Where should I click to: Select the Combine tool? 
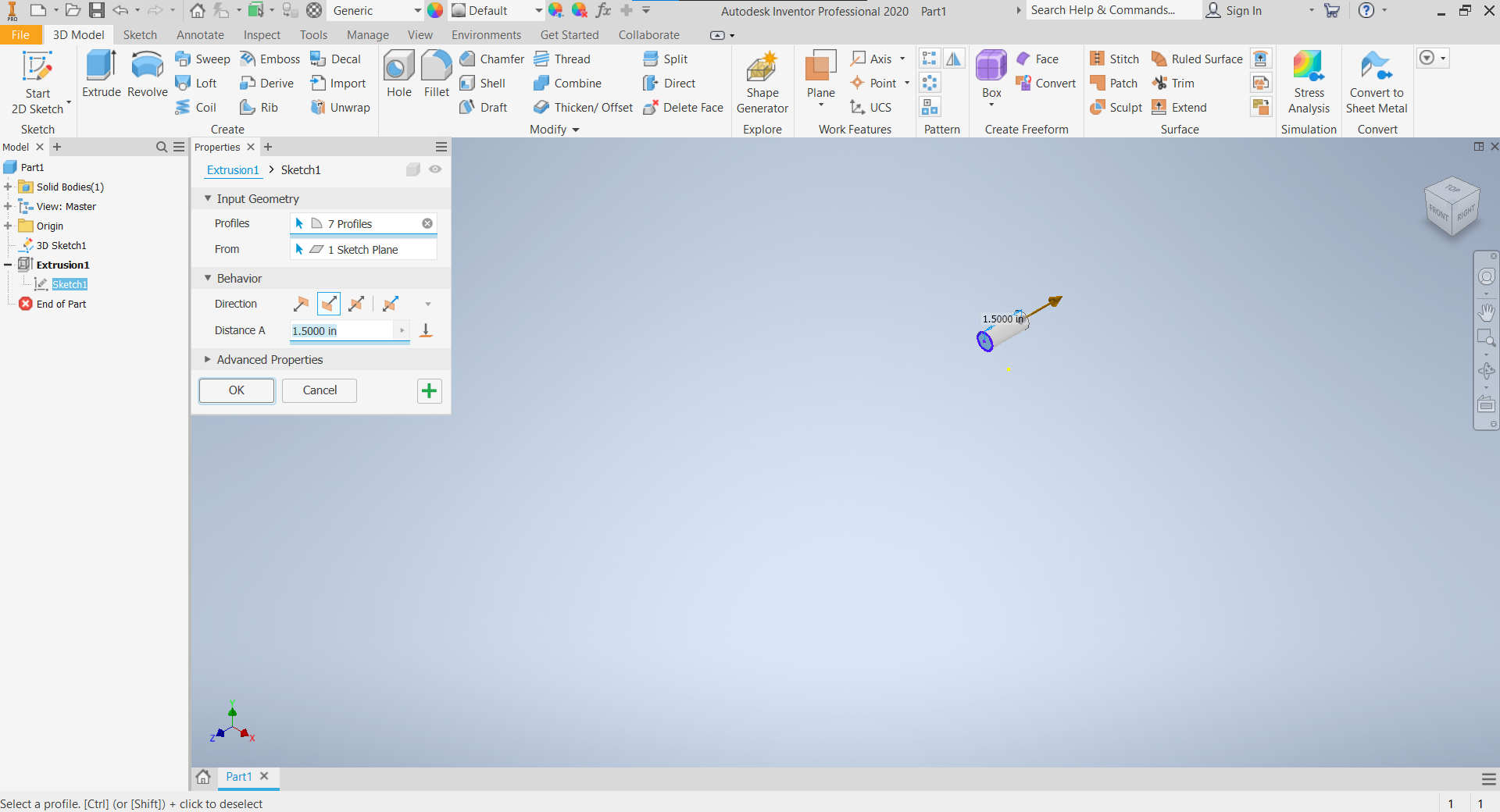point(567,84)
